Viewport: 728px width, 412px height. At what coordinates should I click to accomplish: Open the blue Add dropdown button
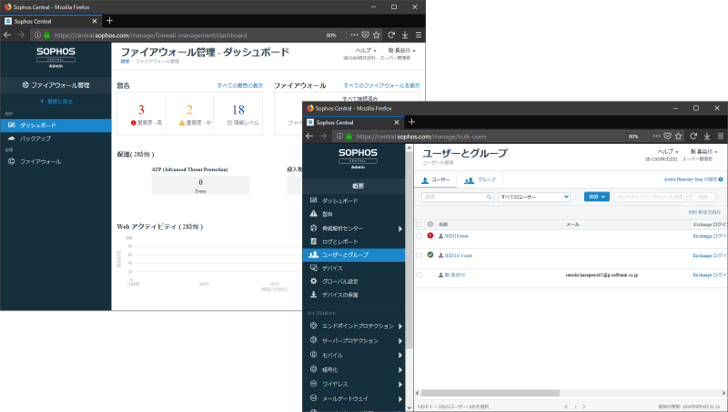coord(597,197)
